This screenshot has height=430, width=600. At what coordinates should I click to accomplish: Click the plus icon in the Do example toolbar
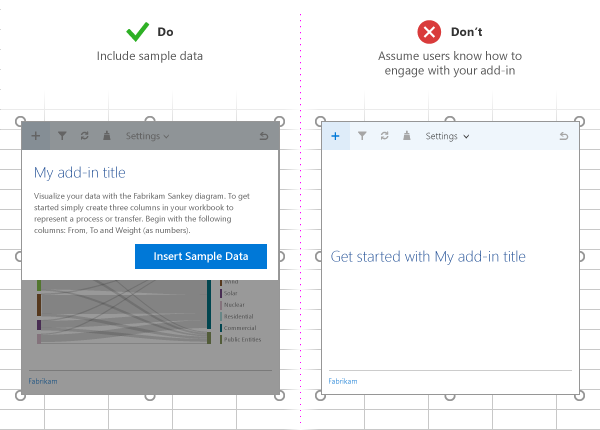[x=36, y=136]
